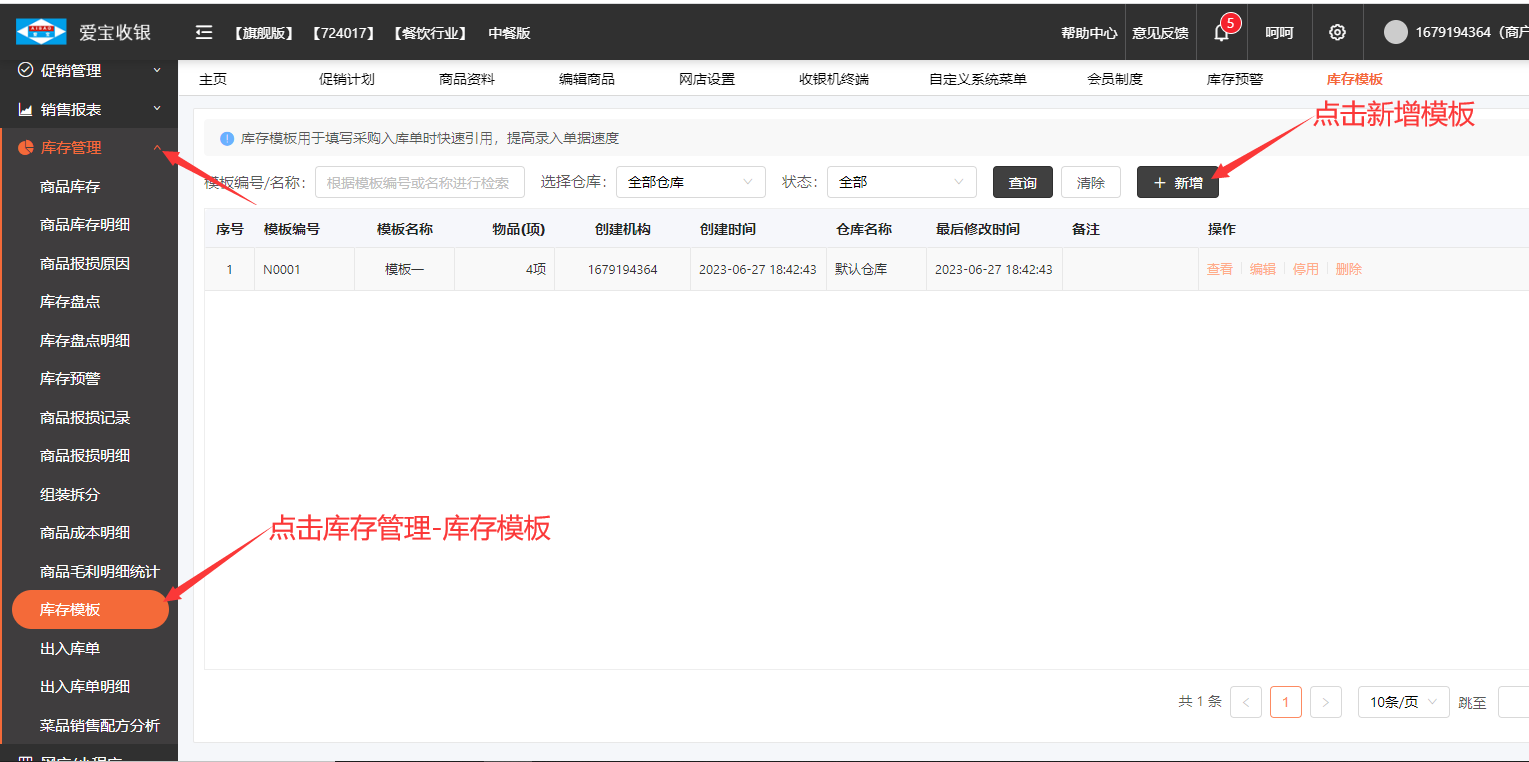The width and height of the screenshot is (1529, 762).
Task: Click 停用 link for template N0001
Action: [x=1306, y=269]
